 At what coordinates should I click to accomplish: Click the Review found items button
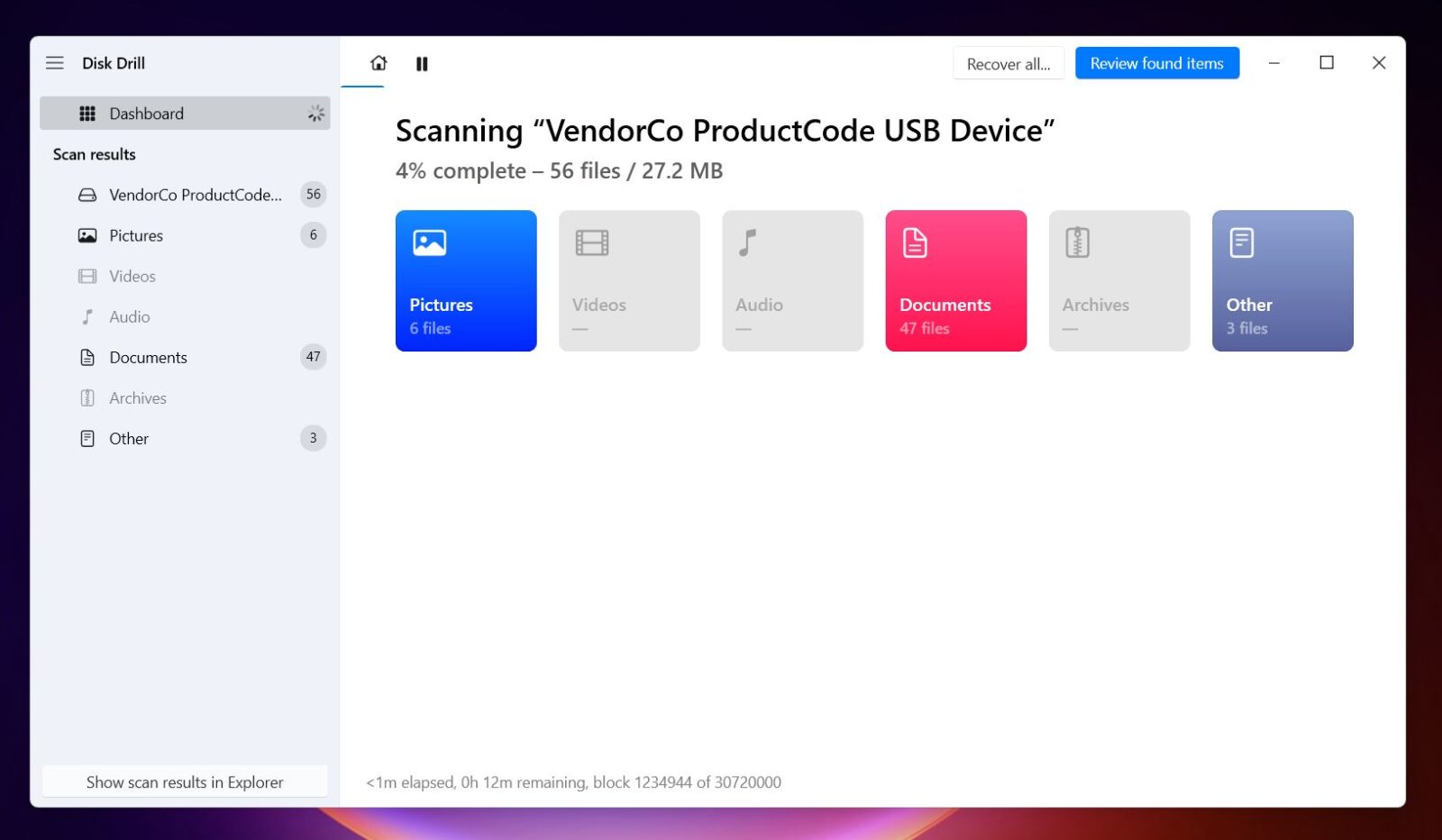click(x=1157, y=63)
